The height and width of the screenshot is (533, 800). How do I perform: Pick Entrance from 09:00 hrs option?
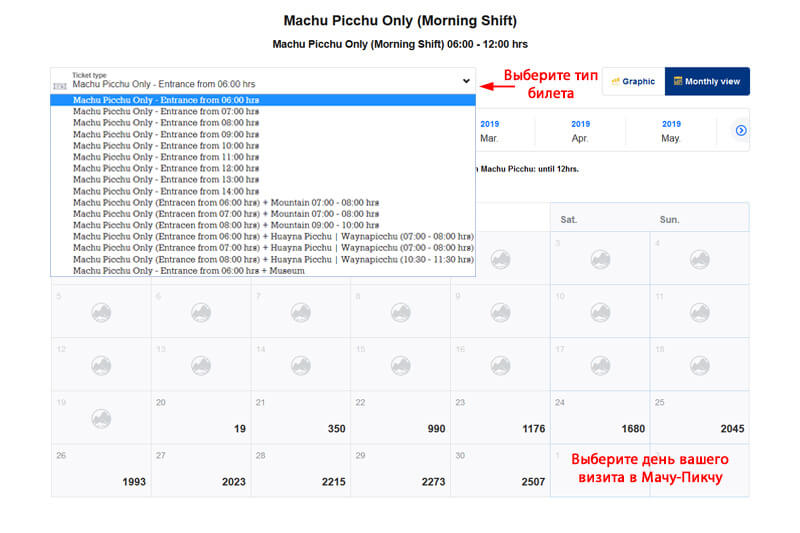[x=263, y=134]
